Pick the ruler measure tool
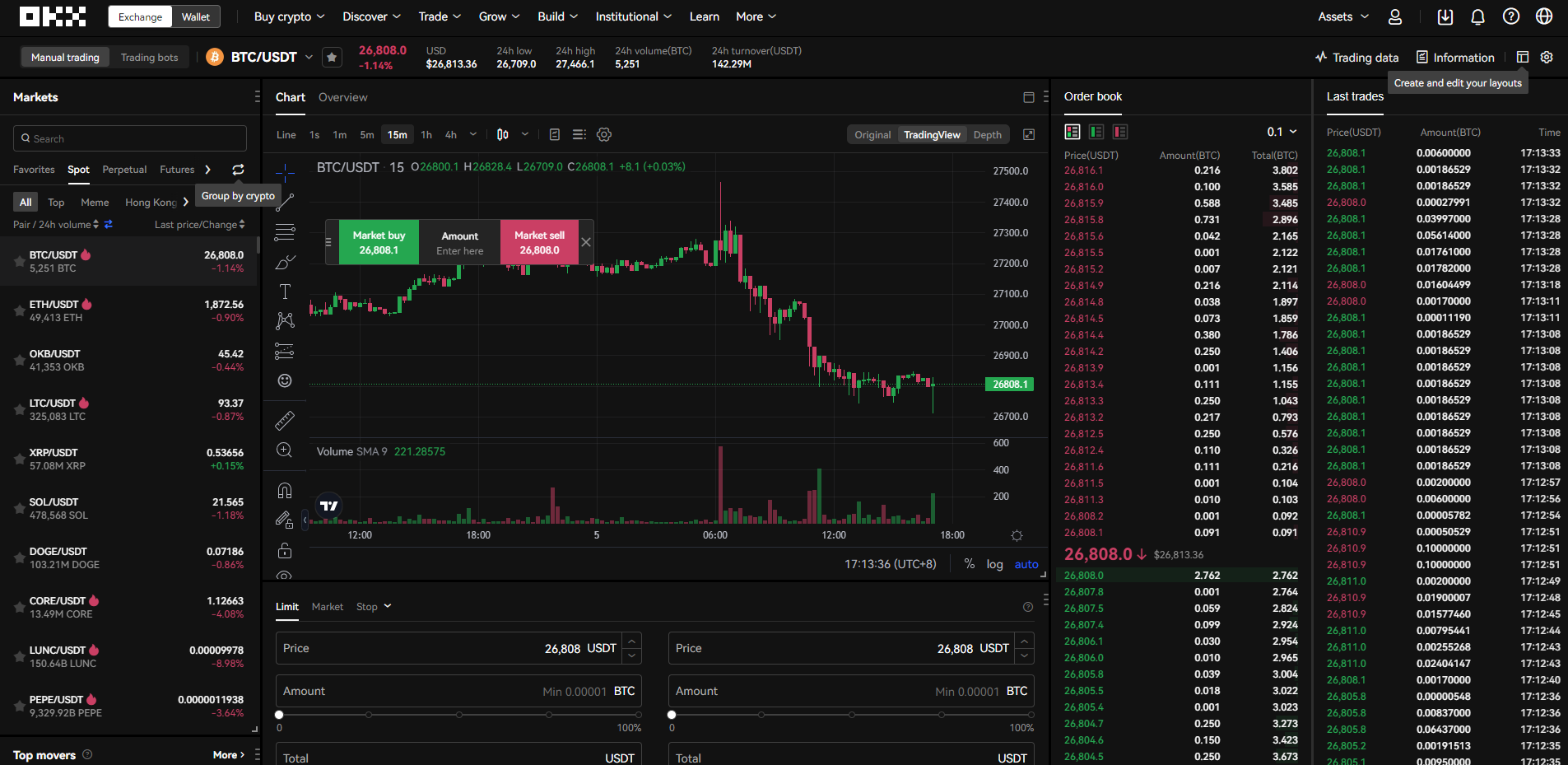This screenshot has height=765, width=1568. click(x=285, y=421)
